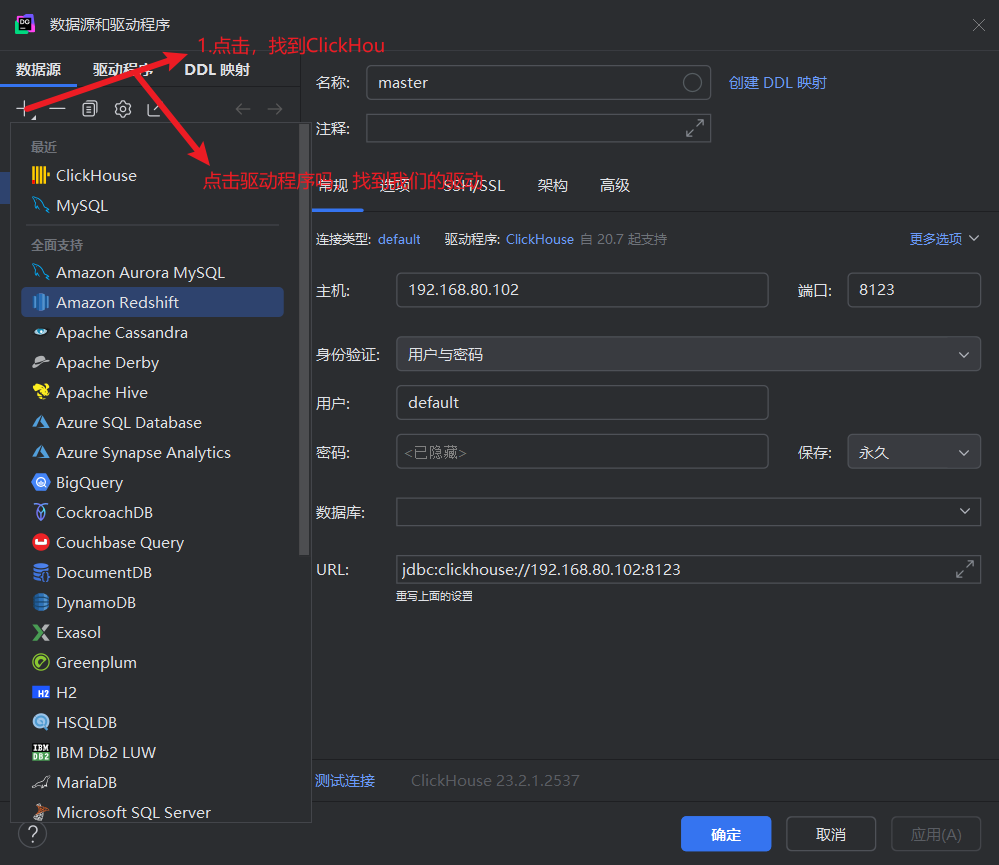999x865 pixels.
Task: Close the data sources dialog
Action: (979, 25)
